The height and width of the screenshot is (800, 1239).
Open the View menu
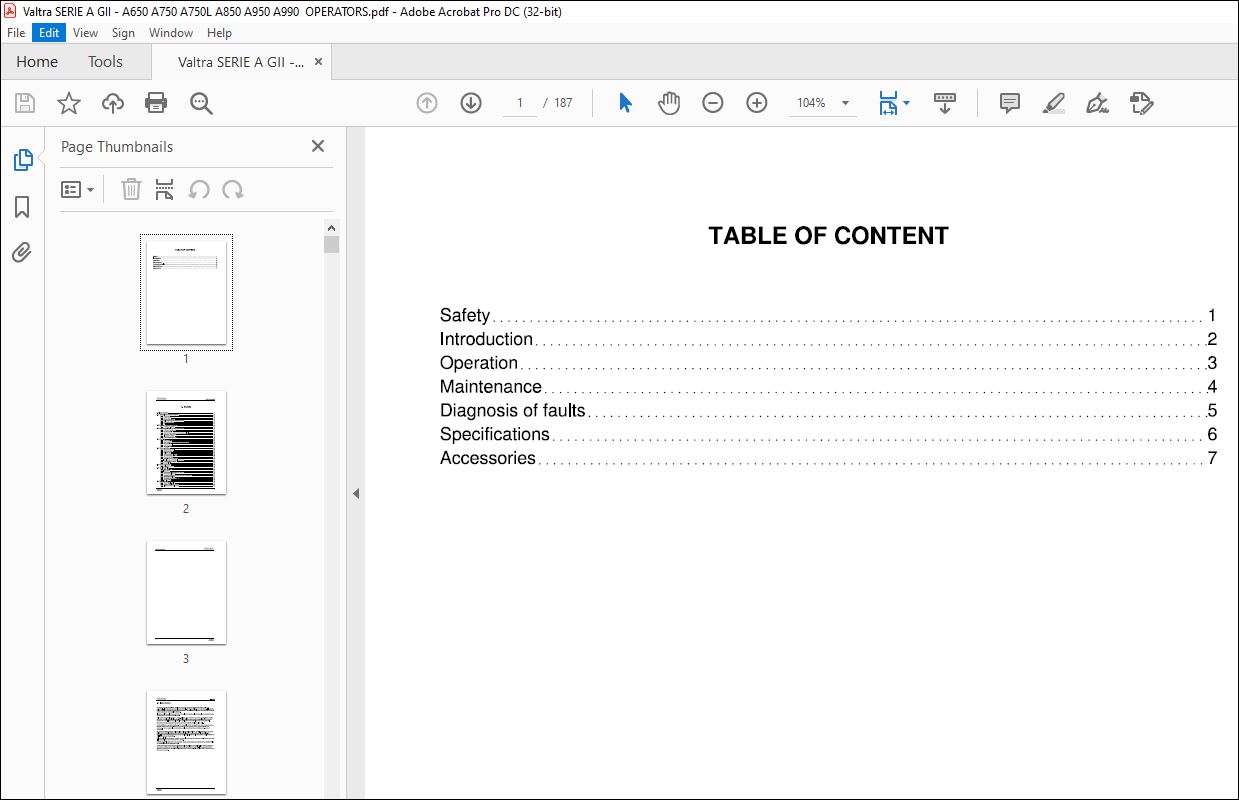86,33
